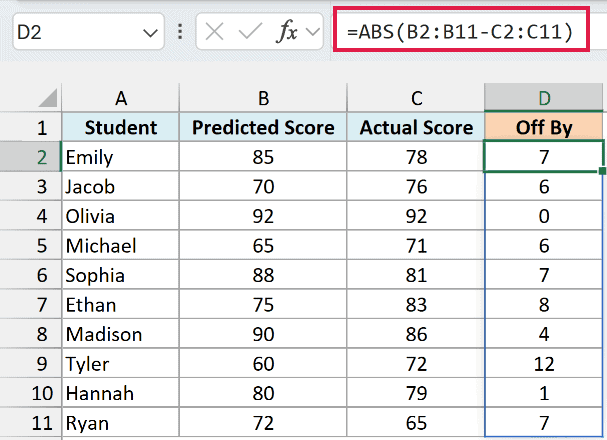
Task: Click Sophia's predicted score 88
Action: (263, 275)
